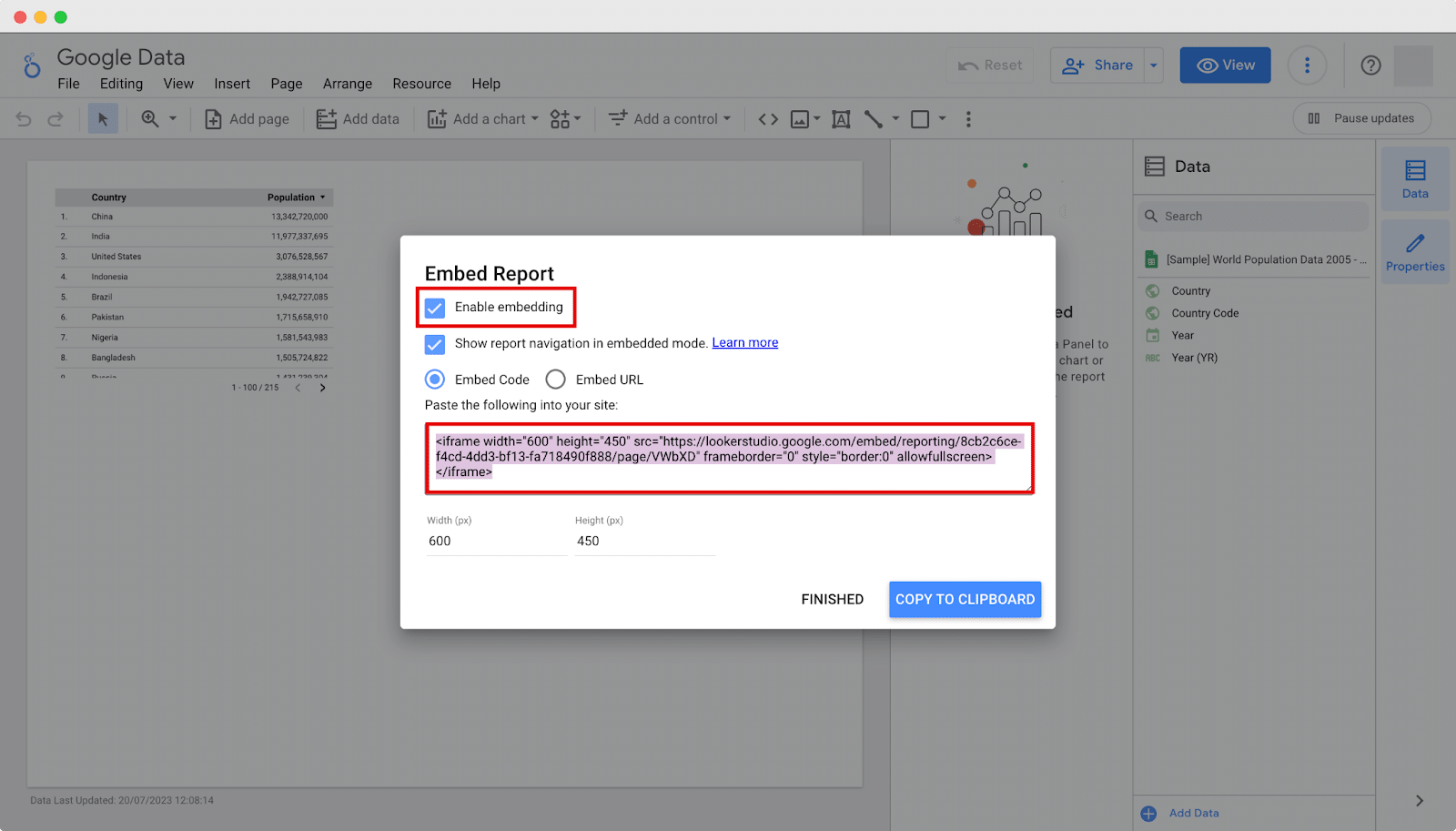The height and width of the screenshot is (831, 1456).
Task: Toggle Show report navigation checkbox
Action: click(435, 344)
